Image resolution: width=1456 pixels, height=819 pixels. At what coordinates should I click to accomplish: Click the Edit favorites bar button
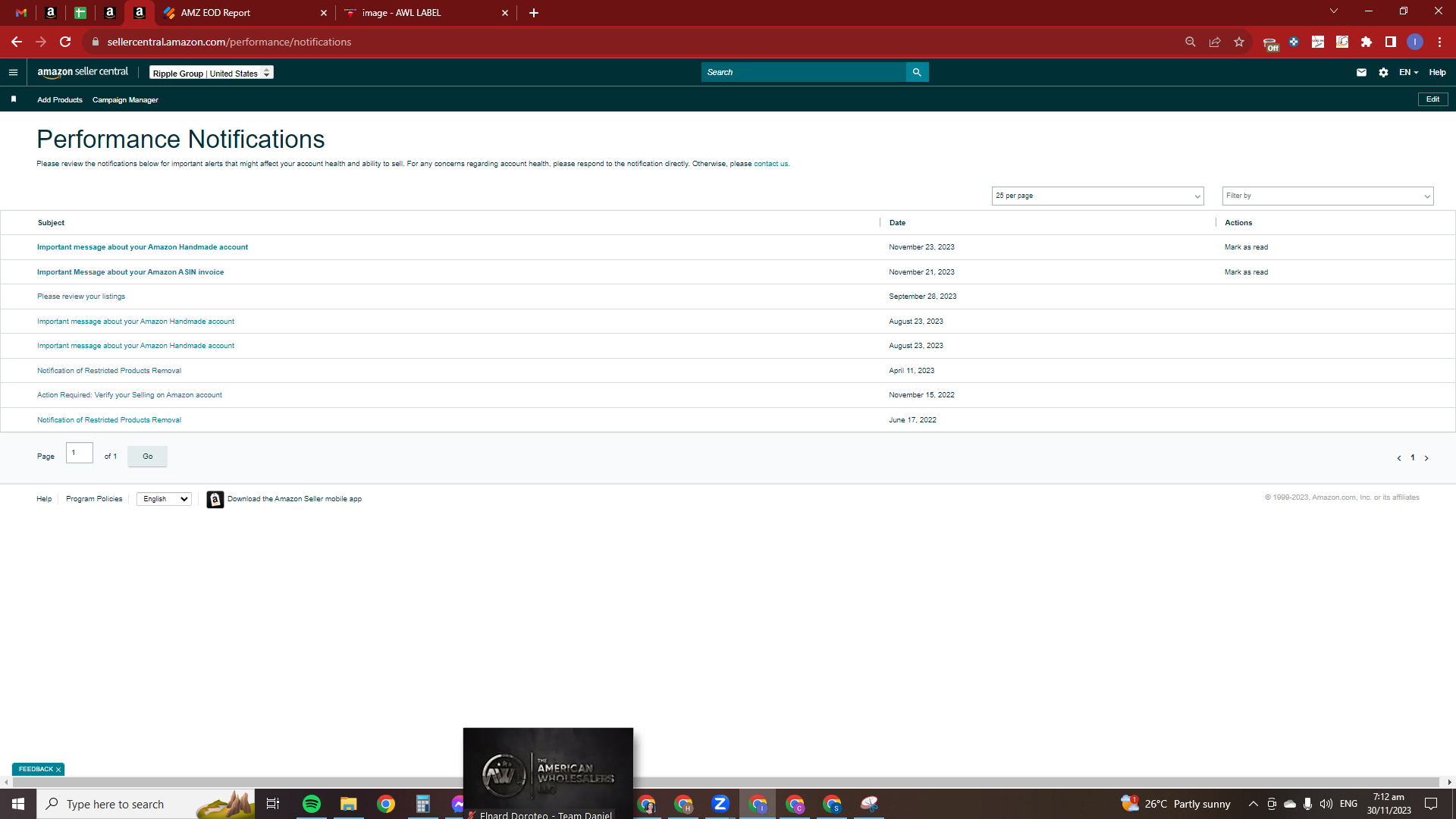point(1432,99)
